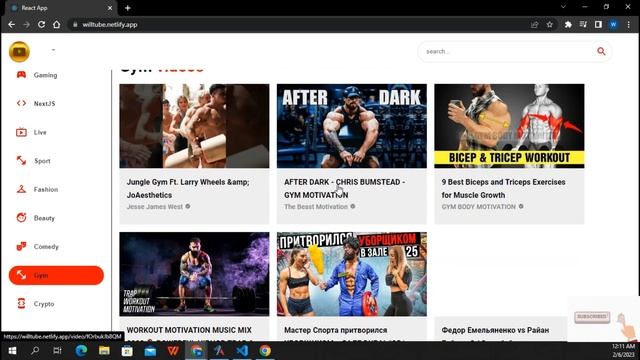
Task: Select the NextJS code icon
Action: click(21, 103)
